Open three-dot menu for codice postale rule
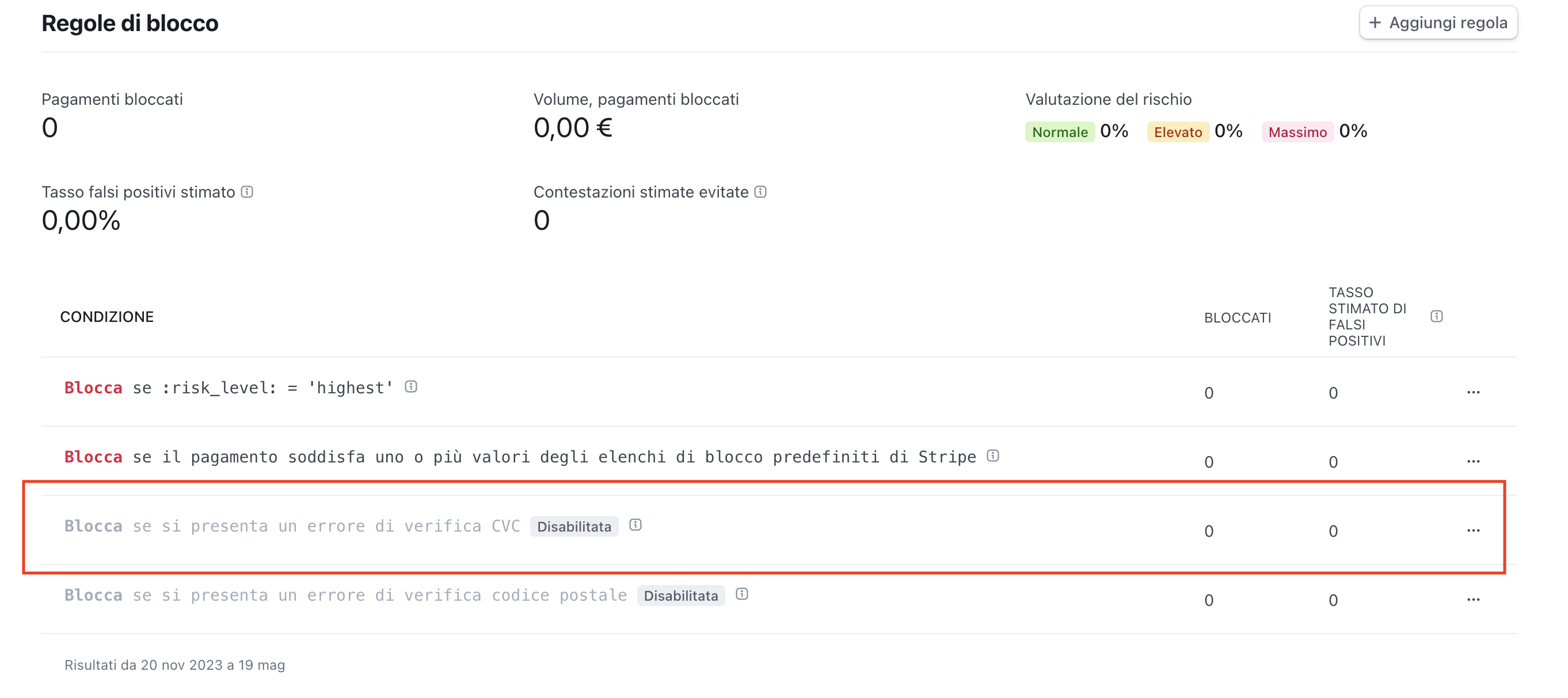The width and height of the screenshot is (1568, 698). click(1473, 600)
